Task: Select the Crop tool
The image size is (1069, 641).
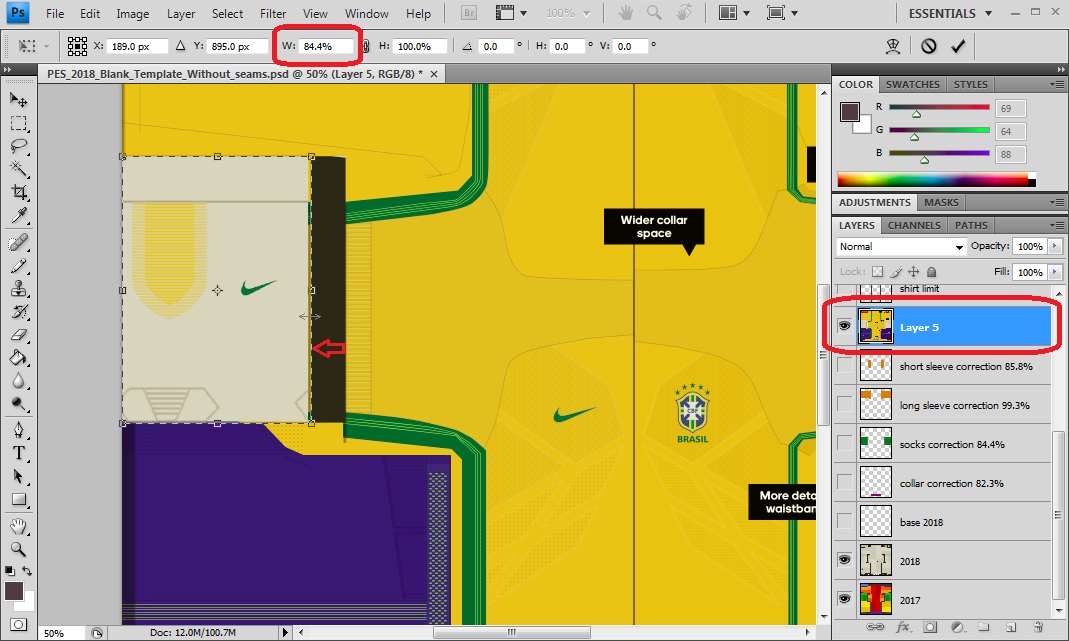Action: coord(18,192)
